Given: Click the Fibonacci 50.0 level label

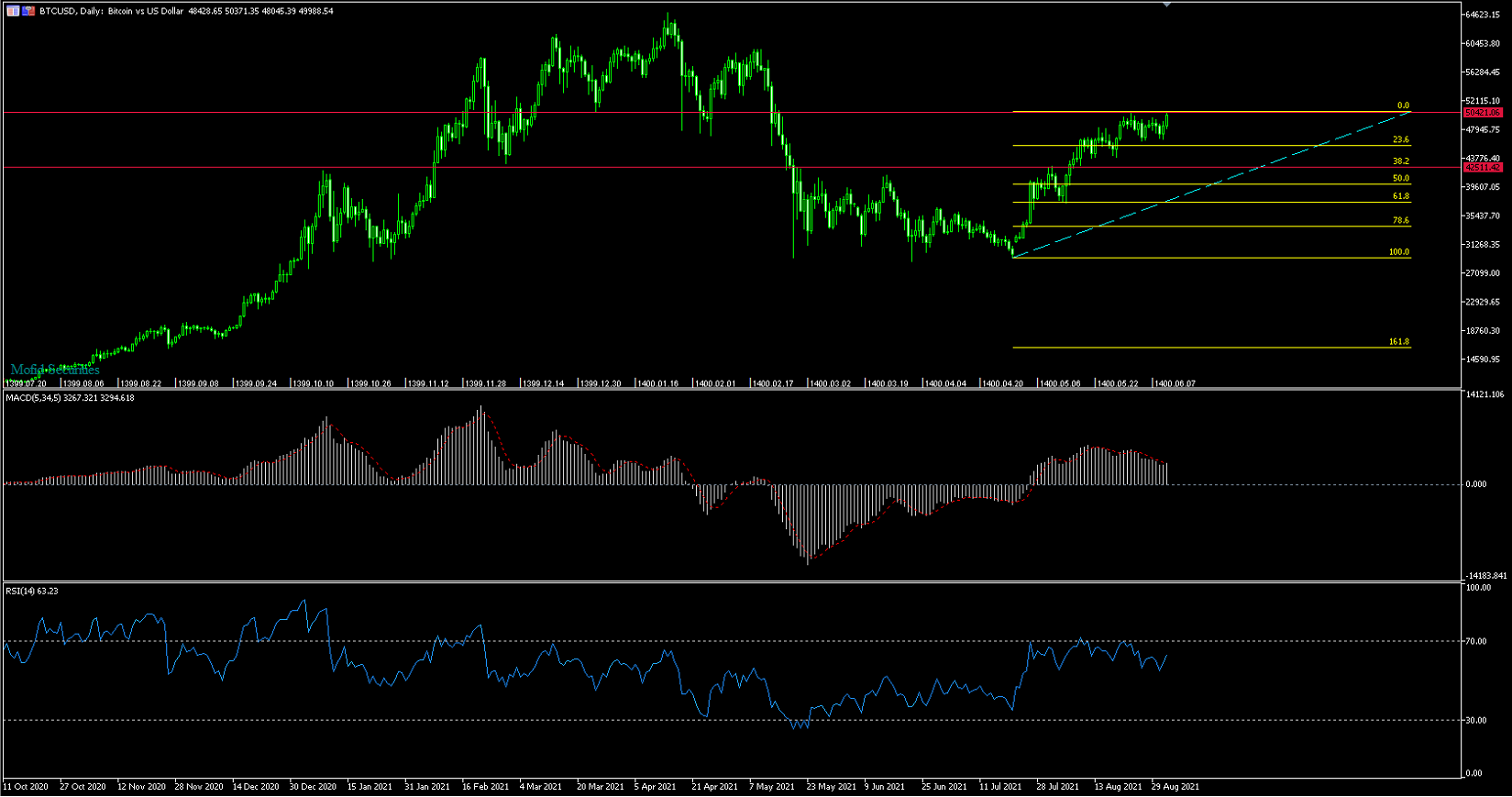Looking at the screenshot, I should (x=1401, y=178).
